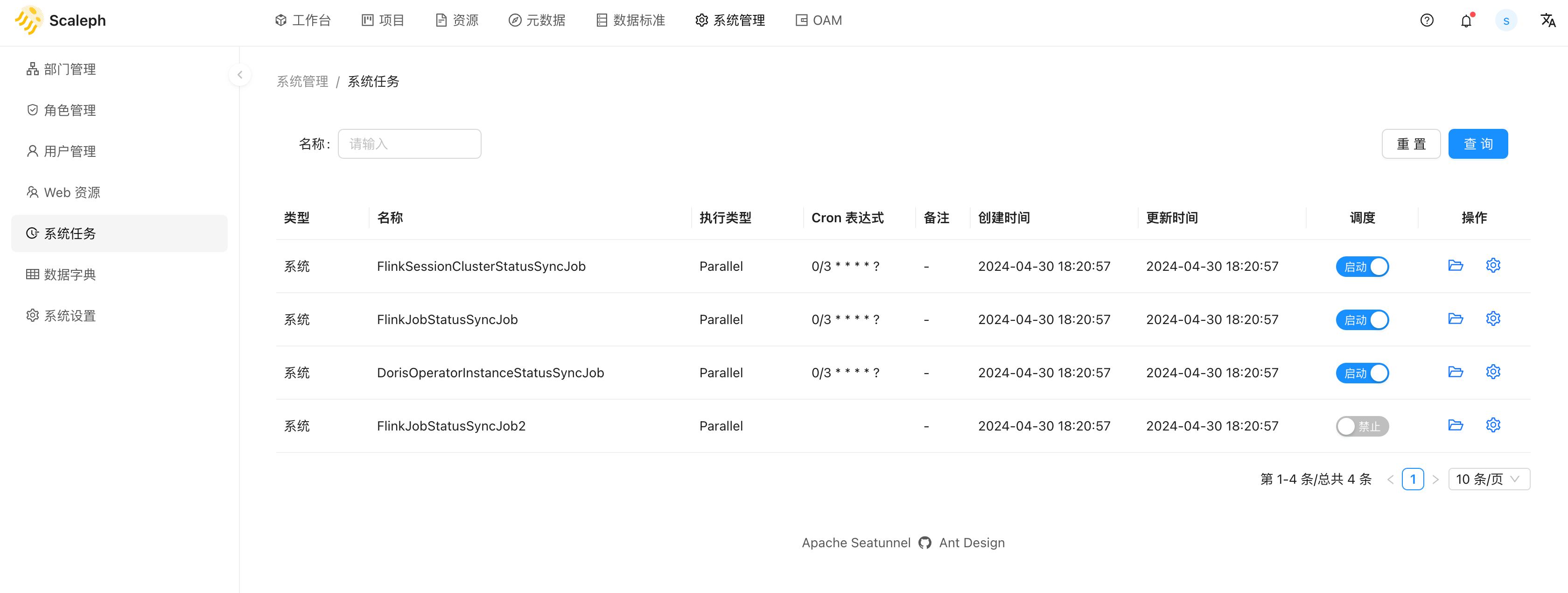
Task: Select 系统任务 in sidebar
Action: point(119,234)
